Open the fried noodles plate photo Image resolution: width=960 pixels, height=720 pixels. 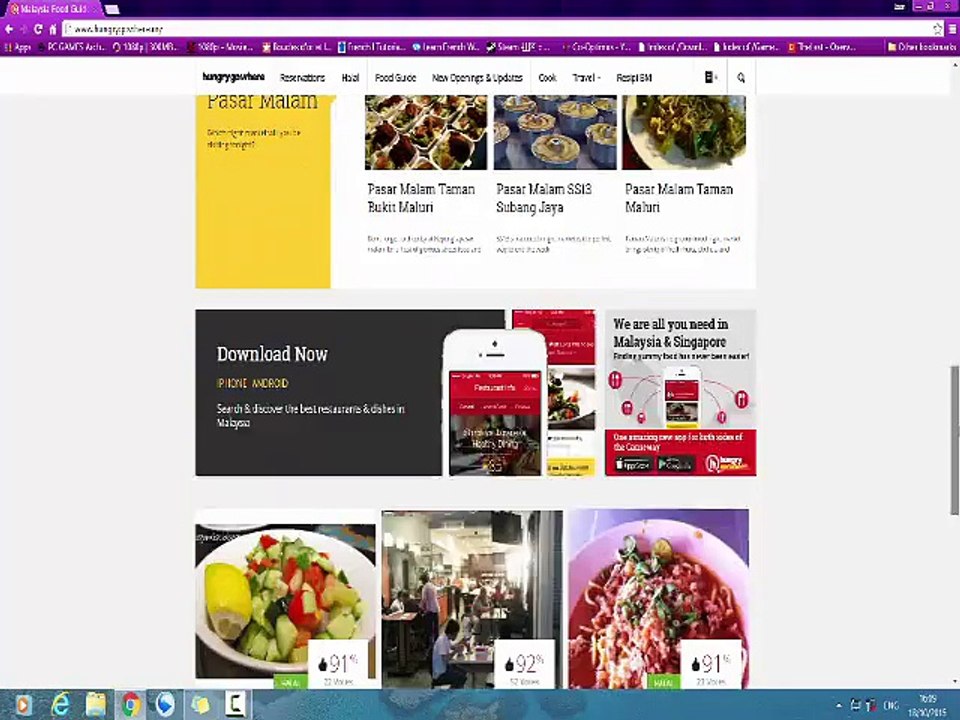click(x=684, y=132)
